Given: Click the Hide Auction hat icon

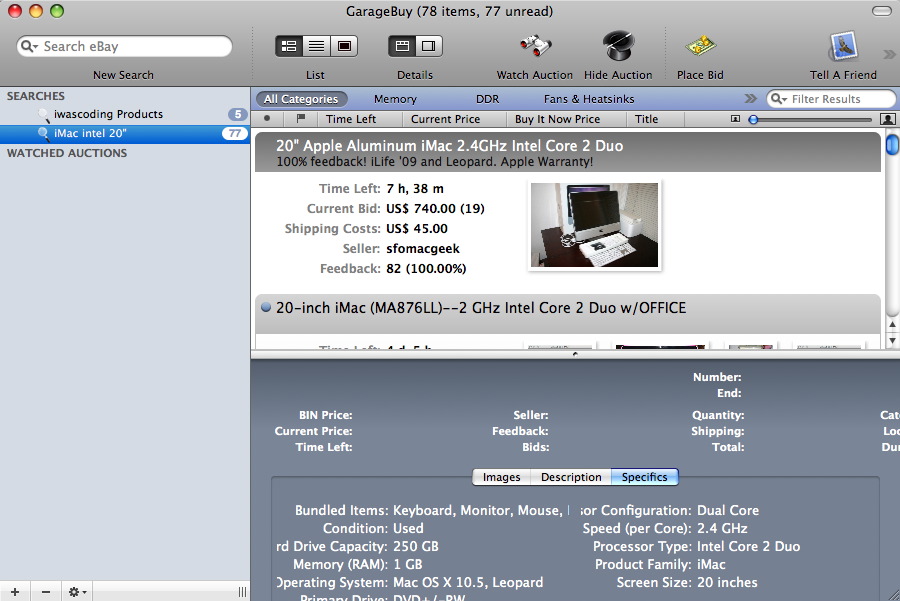Looking at the screenshot, I should [x=618, y=45].
